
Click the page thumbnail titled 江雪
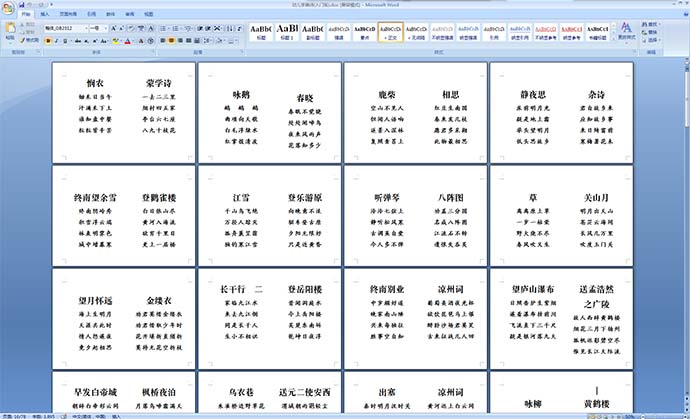pos(270,216)
